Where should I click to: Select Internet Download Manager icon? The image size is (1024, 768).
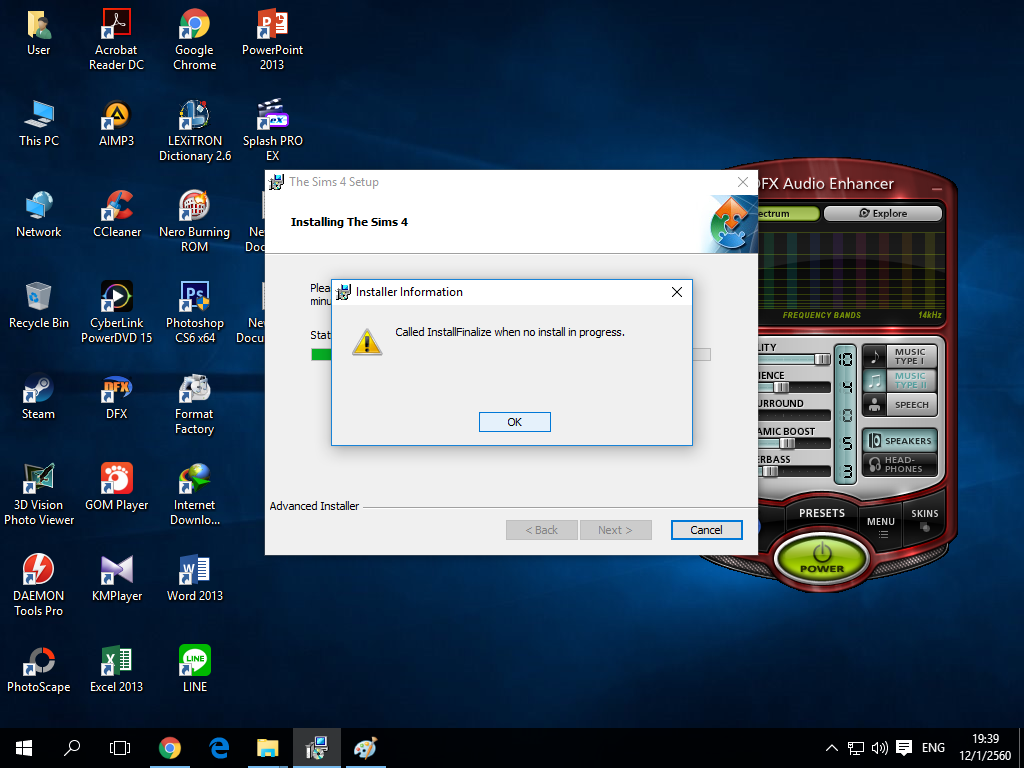tap(195, 494)
